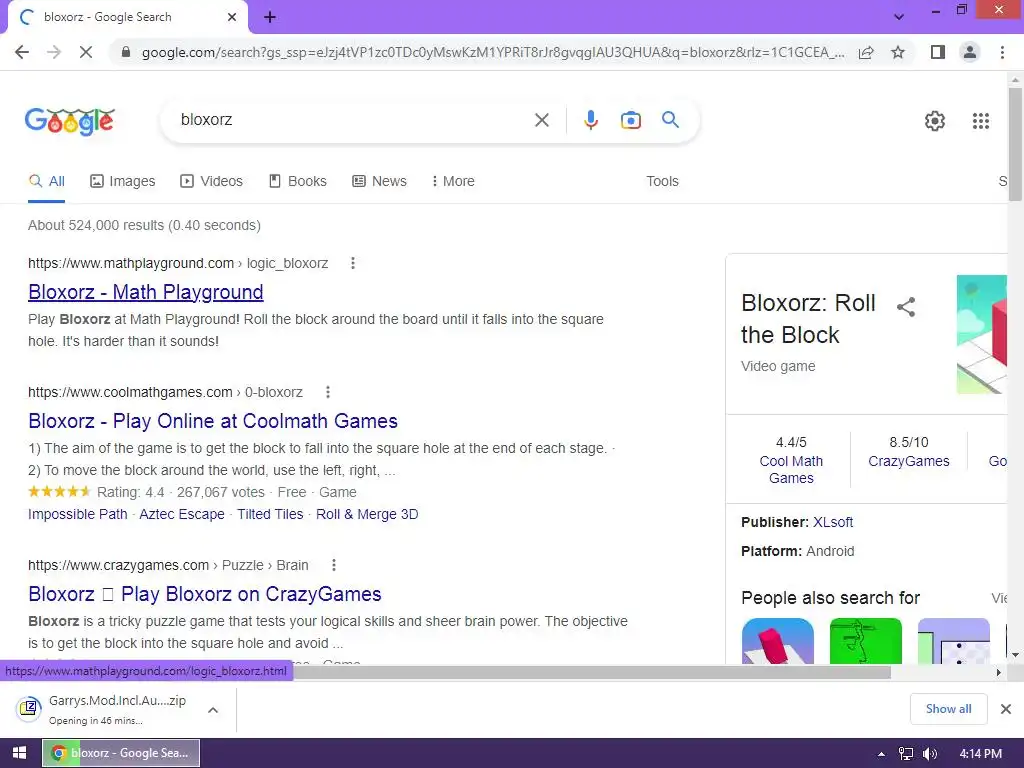Switch to News results
The height and width of the screenshot is (768, 1024).
379,181
